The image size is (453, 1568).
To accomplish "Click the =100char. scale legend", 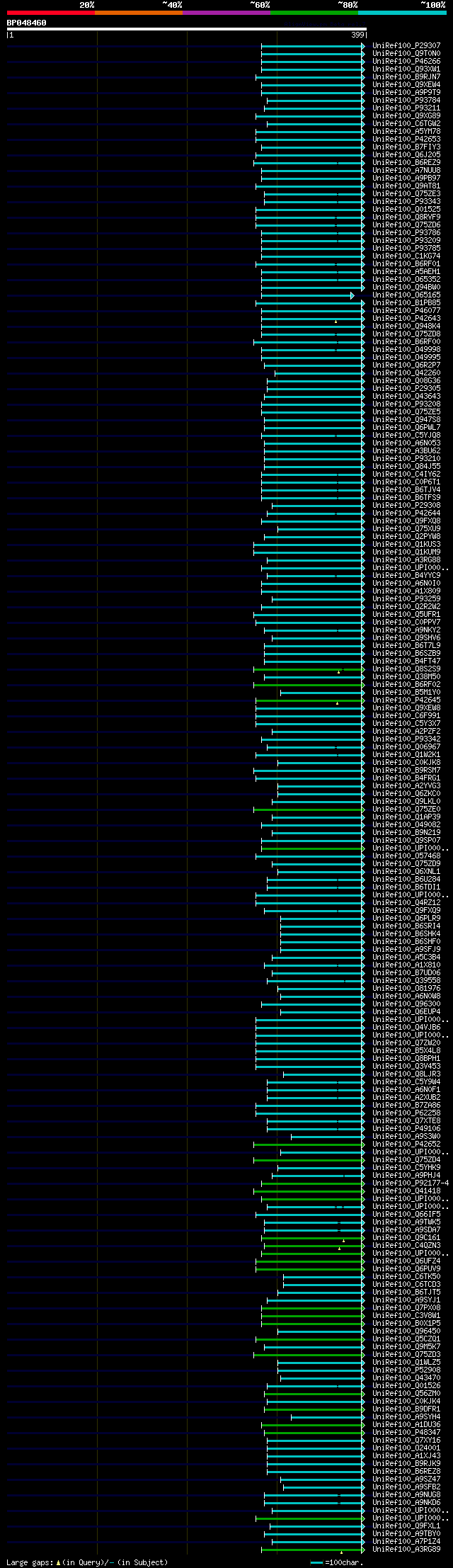I will 337,1562.
